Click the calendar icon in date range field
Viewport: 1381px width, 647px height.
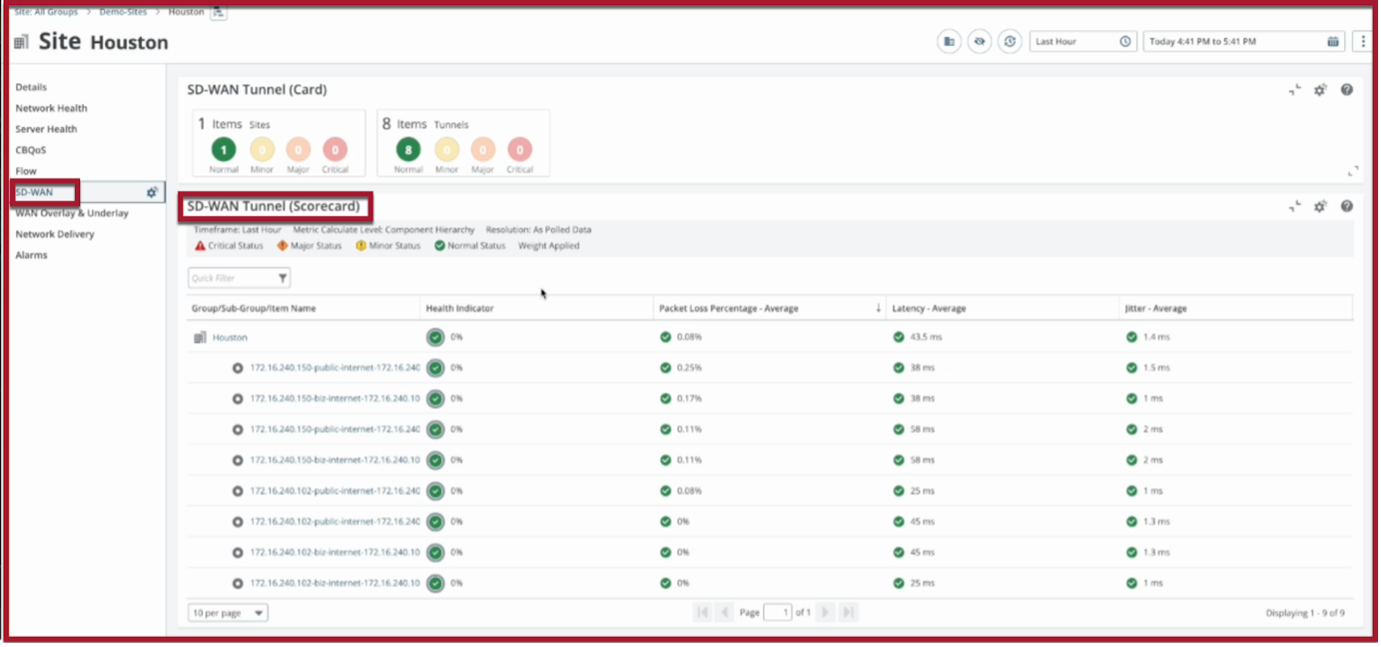[x=1333, y=42]
